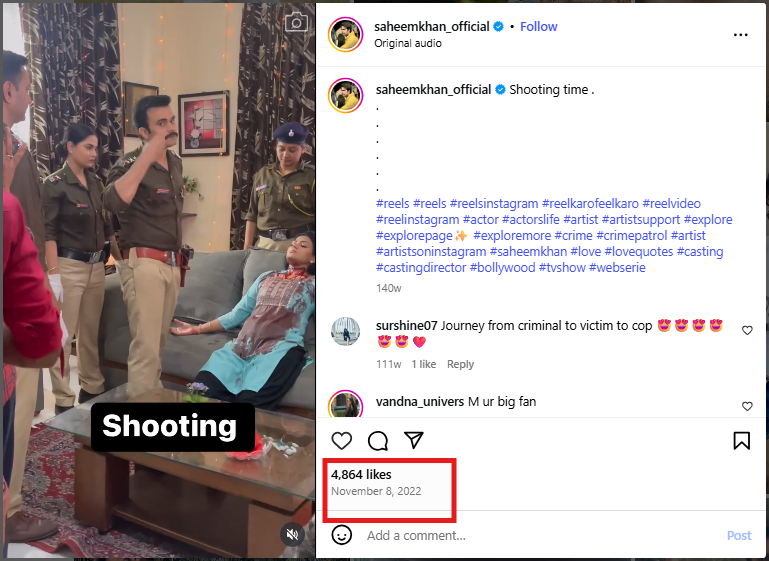Share post using paper plane icon
This screenshot has width=769, height=561.
point(414,440)
